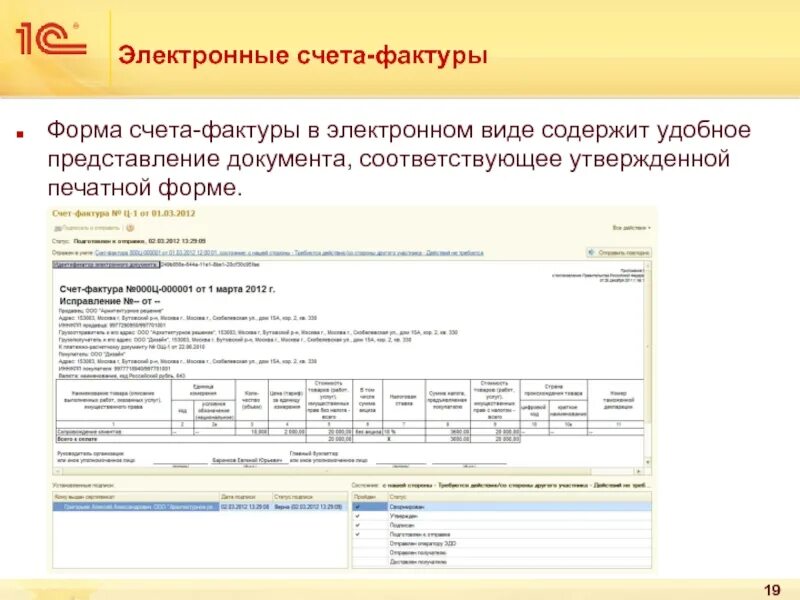
Task: Click the Дата подписи column header
Action: [245, 496]
